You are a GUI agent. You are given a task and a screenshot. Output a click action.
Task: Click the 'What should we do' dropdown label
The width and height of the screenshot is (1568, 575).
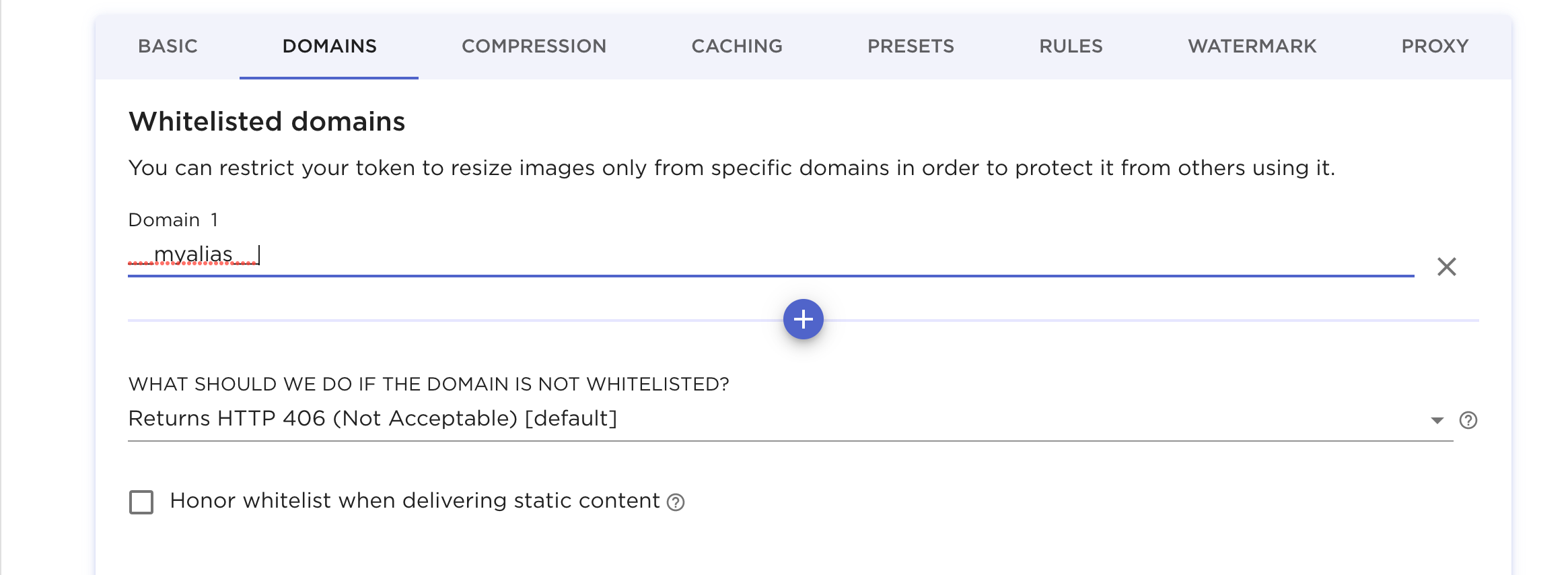tap(429, 384)
